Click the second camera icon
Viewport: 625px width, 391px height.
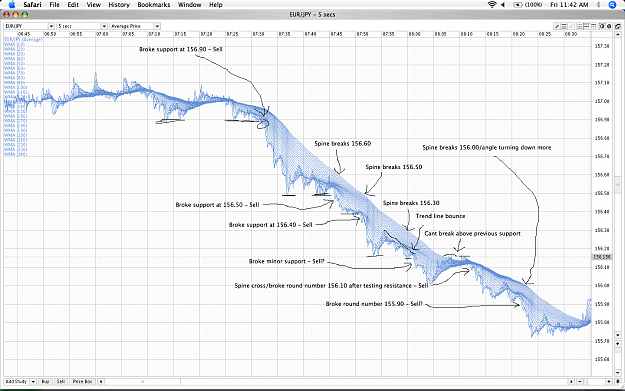[609, 26]
